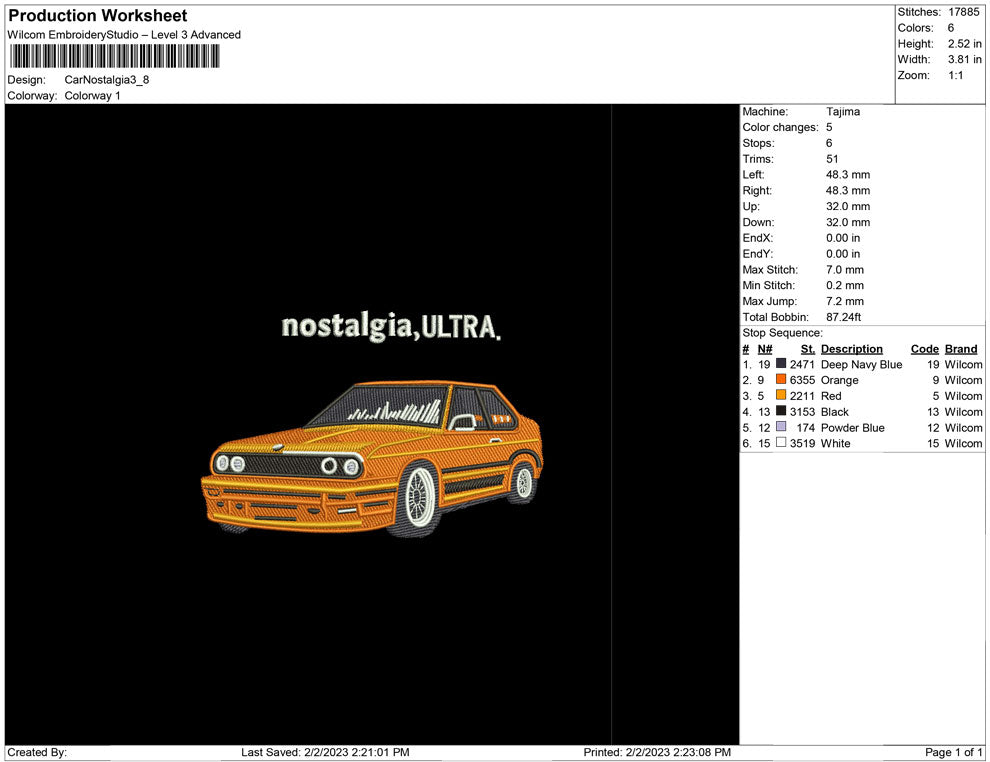Click the Red thread swatch in stop 3
Viewport: 990px width, 762px height.
click(781, 396)
